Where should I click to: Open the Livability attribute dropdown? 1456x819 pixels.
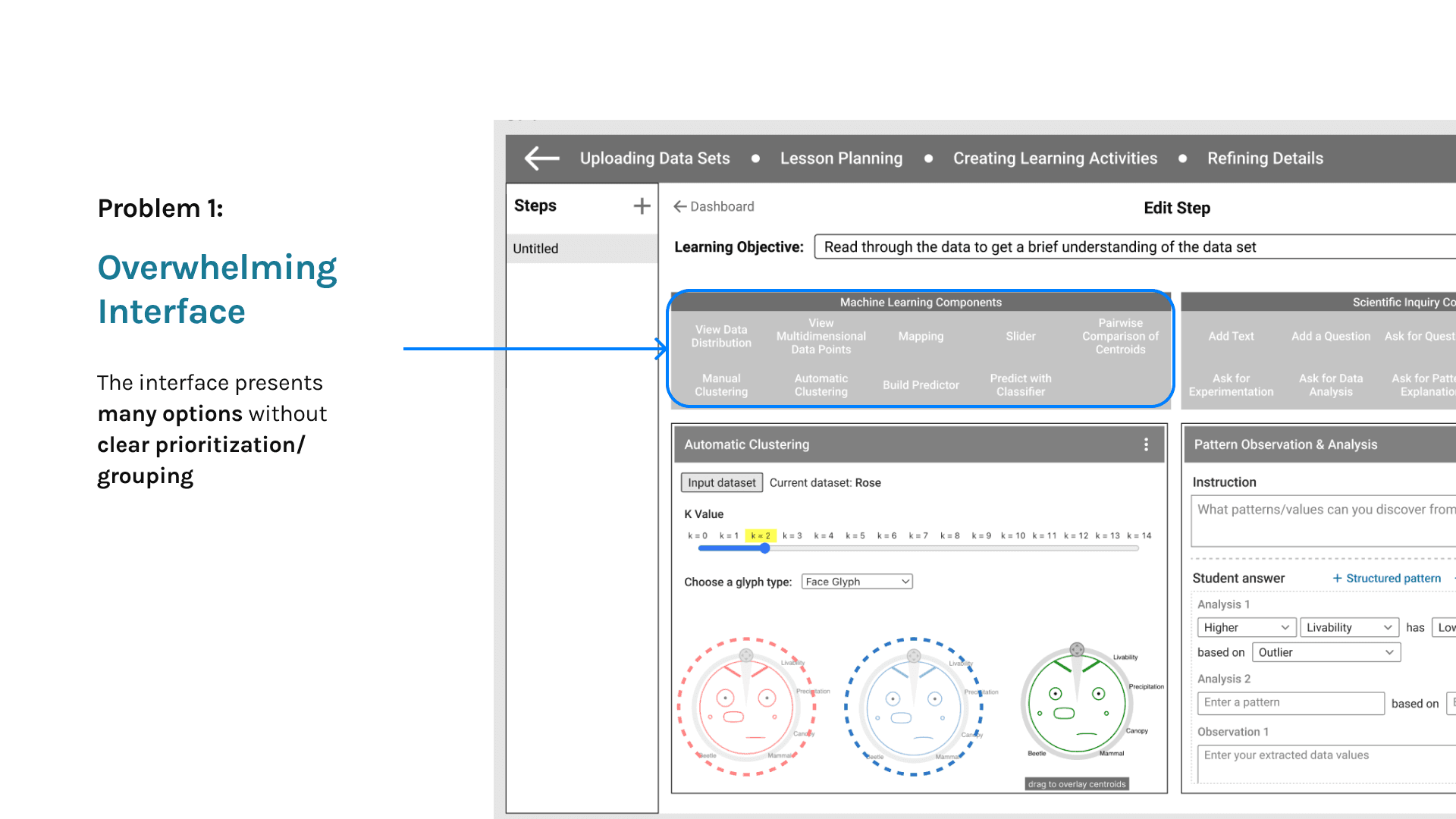[x=1349, y=628]
